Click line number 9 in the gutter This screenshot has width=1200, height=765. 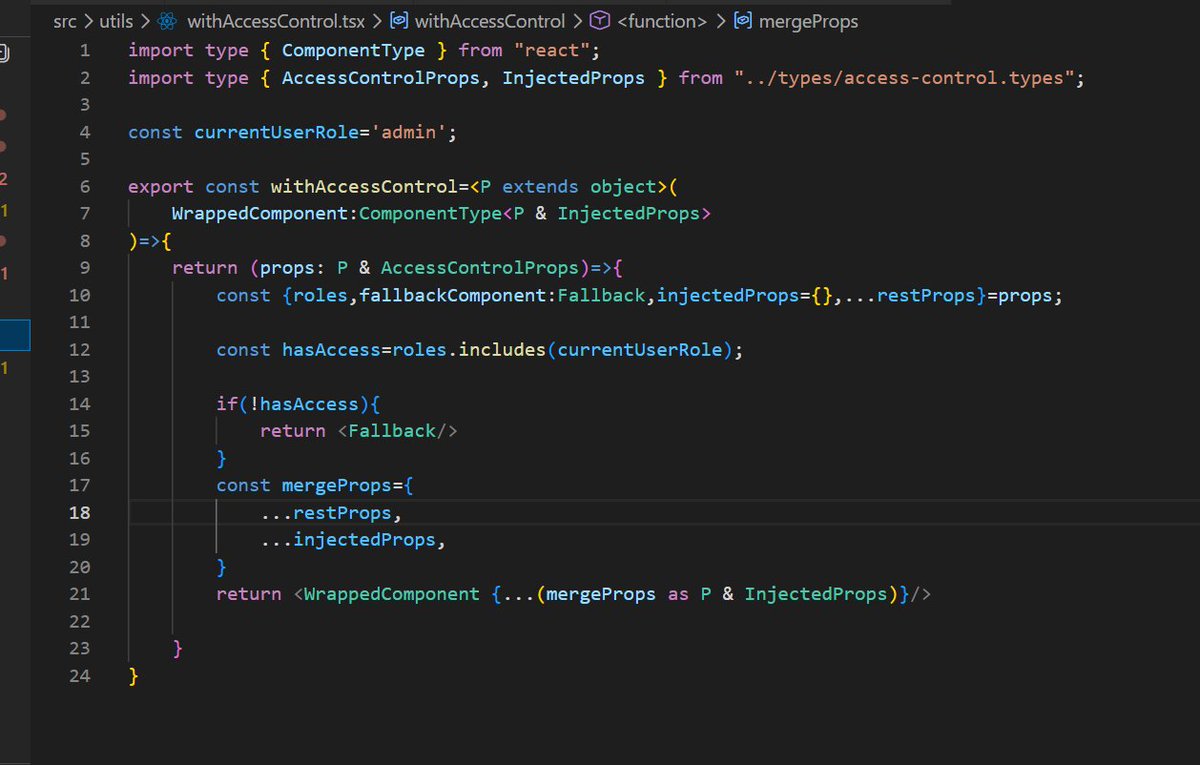click(x=85, y=268)
